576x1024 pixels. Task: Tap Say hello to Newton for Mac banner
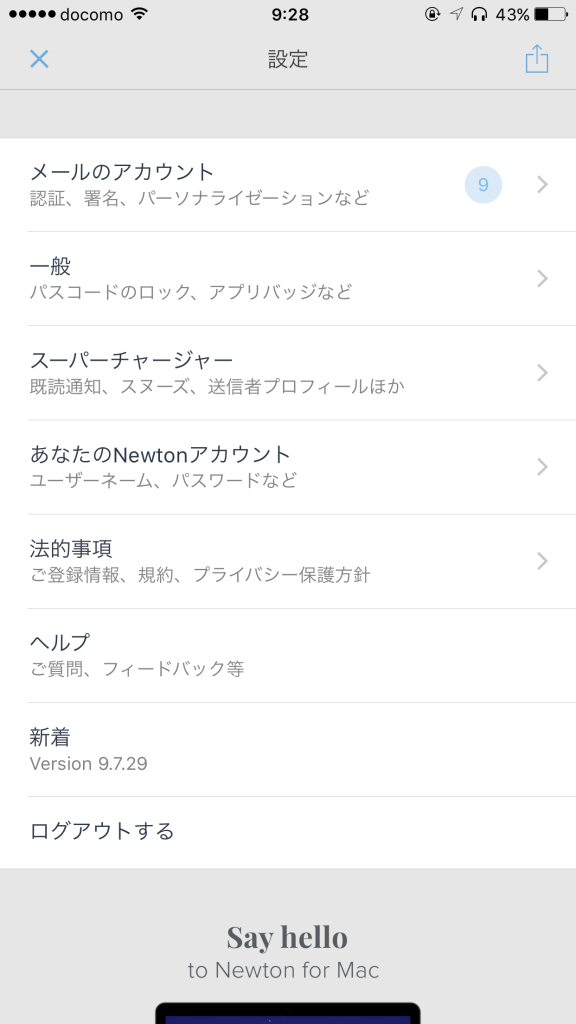point(286,952)
